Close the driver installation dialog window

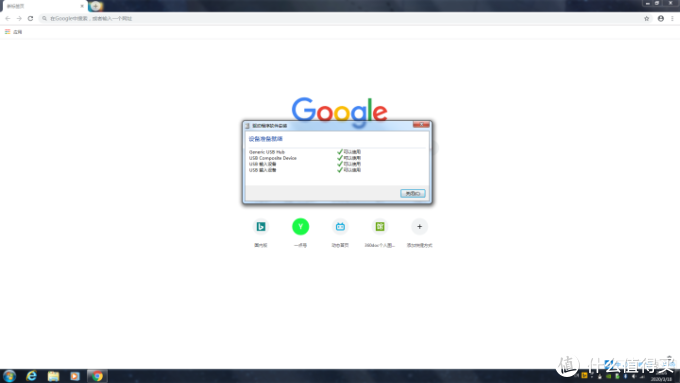pos(421,125)
